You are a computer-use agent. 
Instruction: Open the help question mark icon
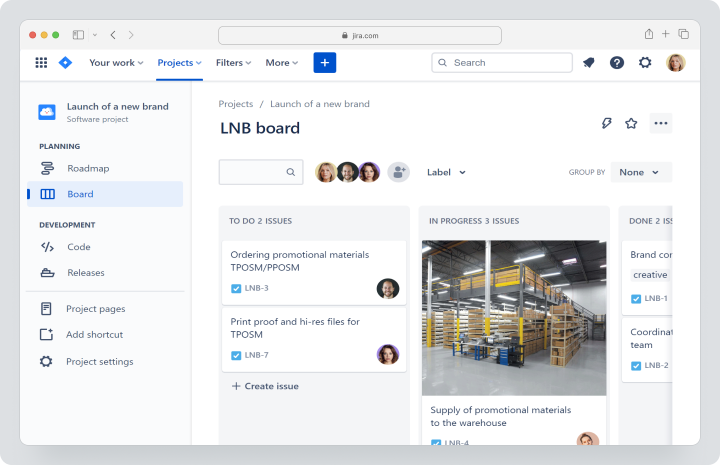click(617, 62)
